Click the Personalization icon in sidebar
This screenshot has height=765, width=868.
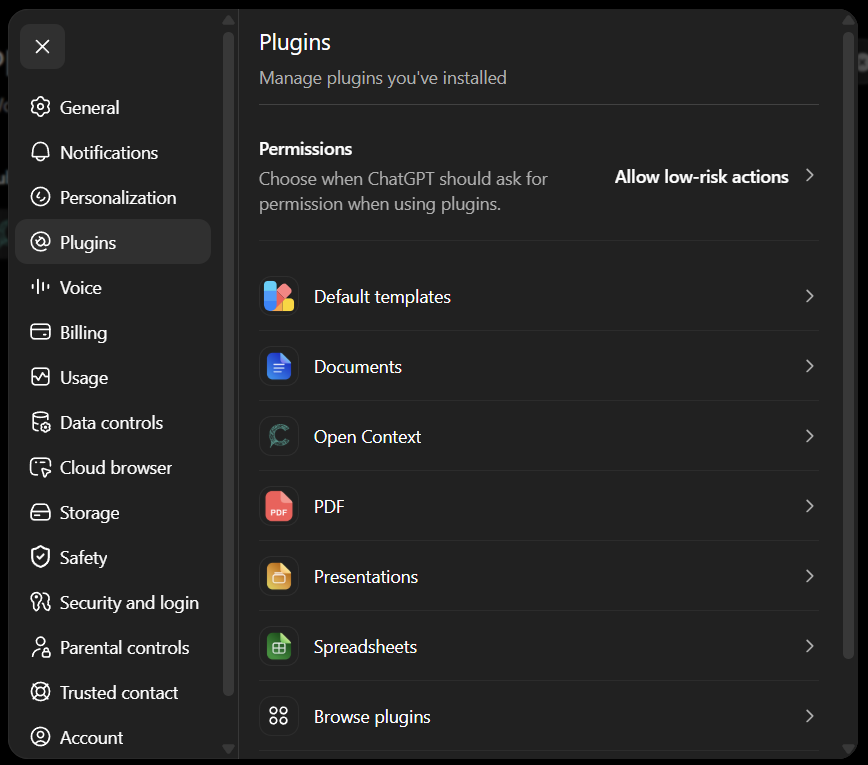[x=40, y=197]
